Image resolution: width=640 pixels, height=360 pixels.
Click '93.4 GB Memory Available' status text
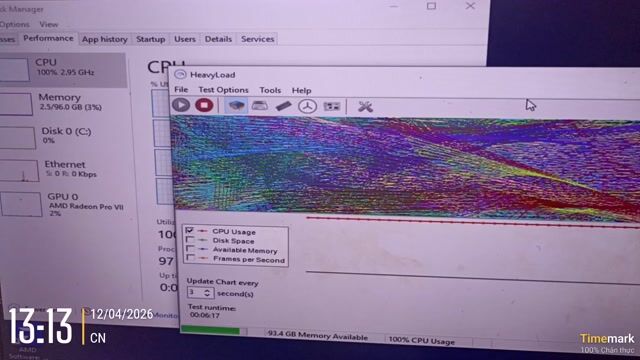coord(318,336)
